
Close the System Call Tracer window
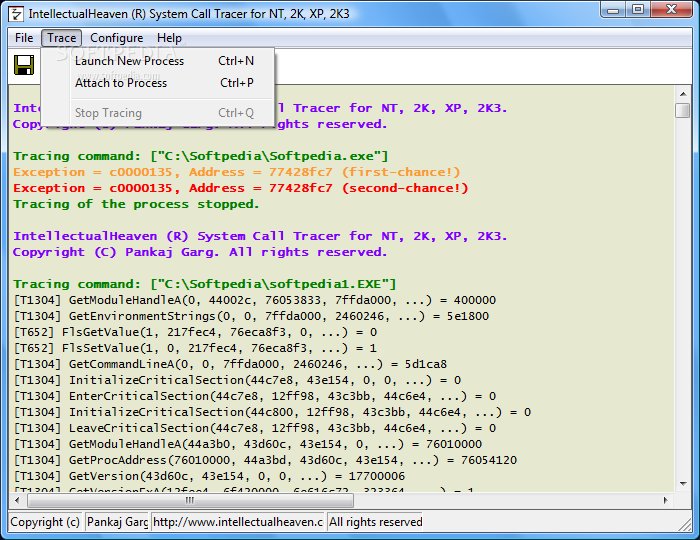coord(671,10)
